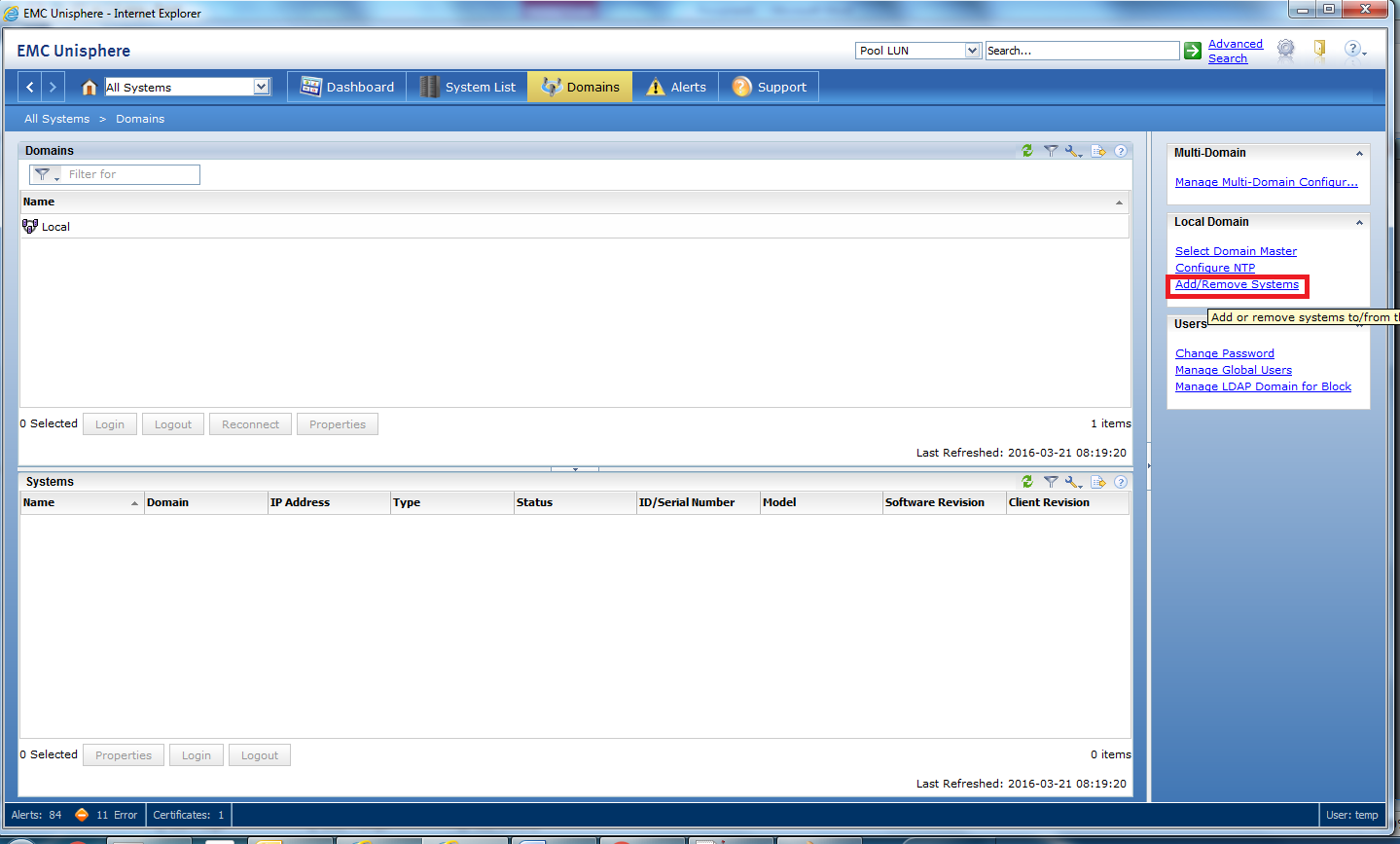Click Properties in the Systems panel
1400x844 pixels.
pyautogui.click(x=124, y=755)
